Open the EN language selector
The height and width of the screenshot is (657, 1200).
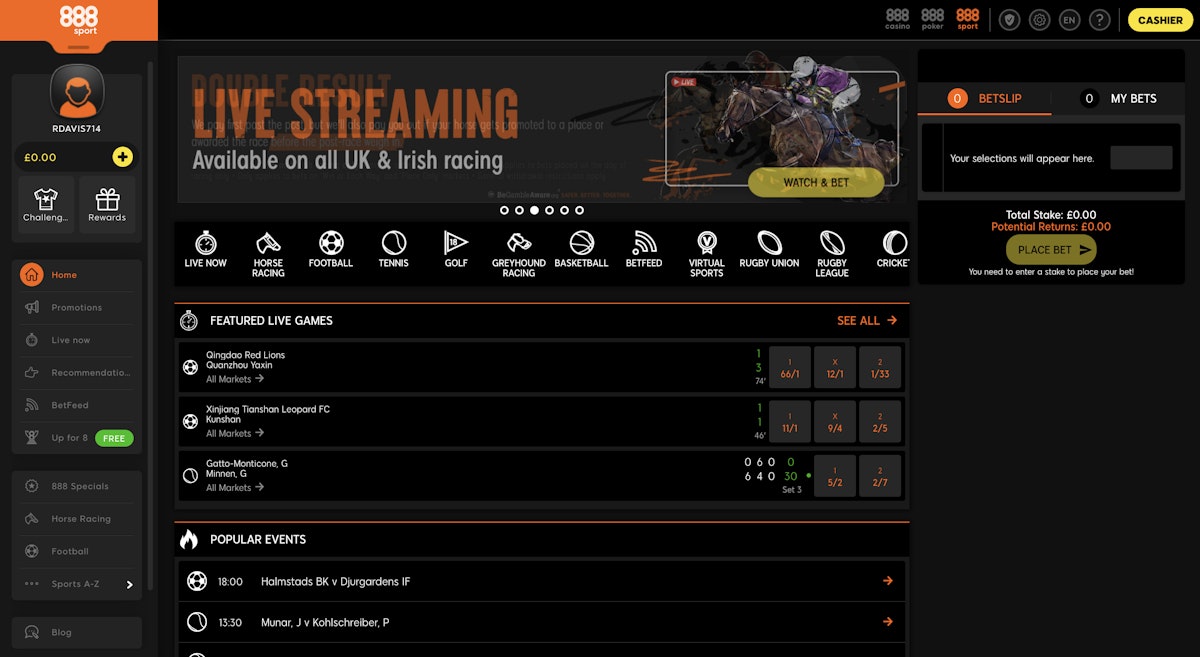pyautogui.click(x=1069, y=20)
